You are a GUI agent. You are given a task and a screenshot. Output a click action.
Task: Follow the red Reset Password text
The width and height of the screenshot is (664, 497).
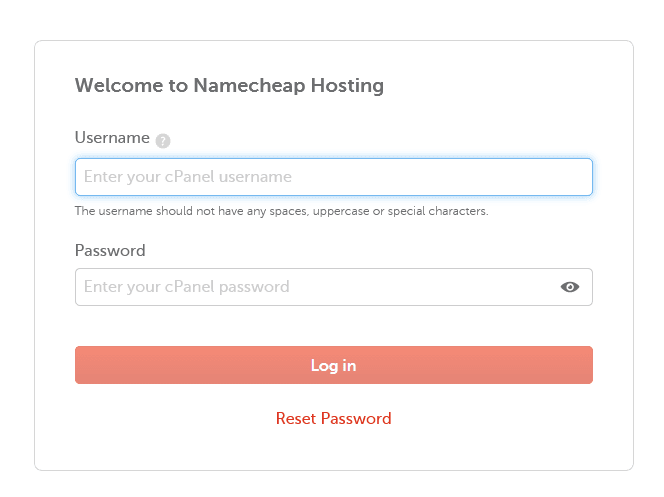click(x=333, y=419)
